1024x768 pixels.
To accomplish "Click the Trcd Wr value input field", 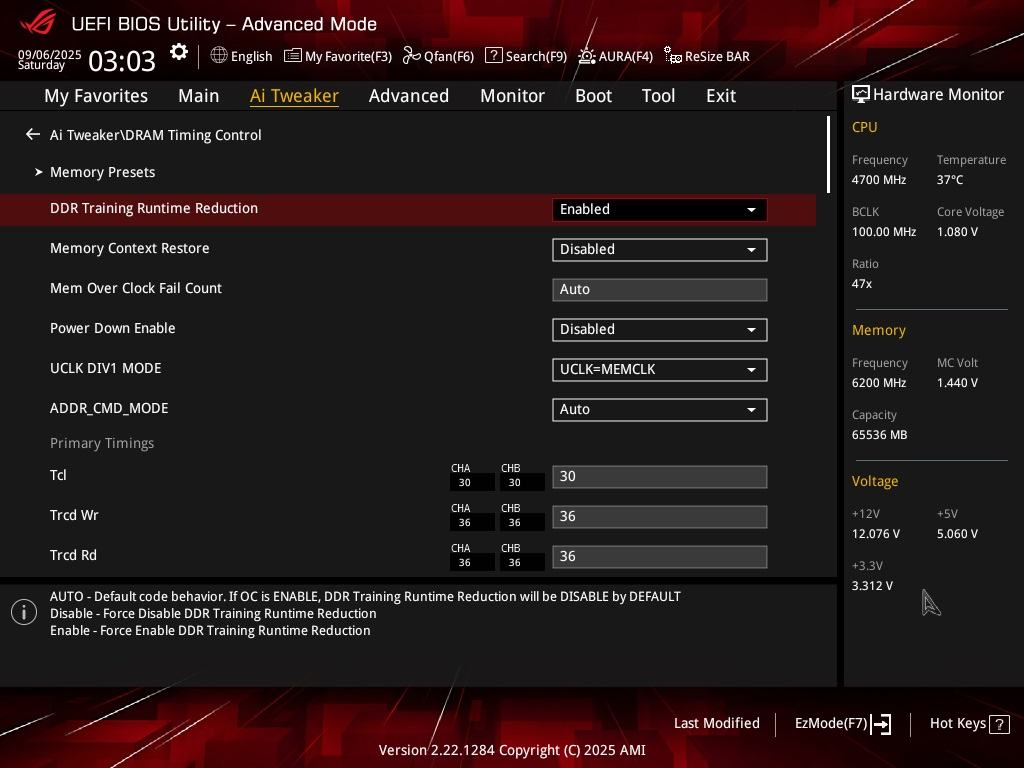I will pyautogui.click(x=660, y=517).
